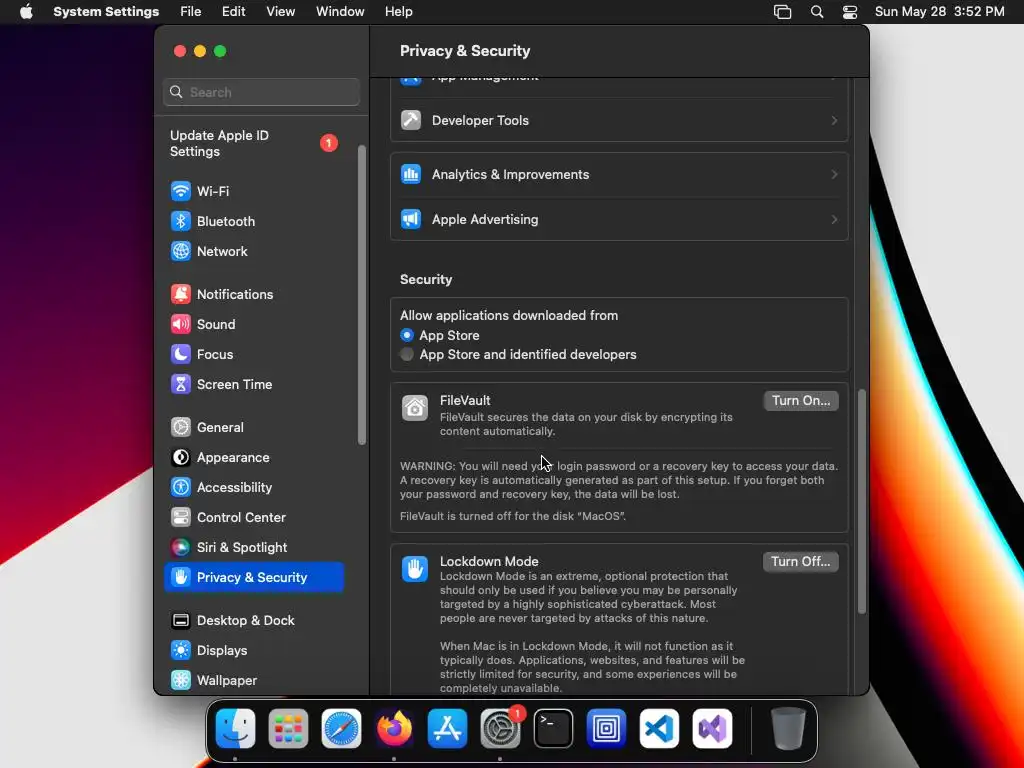Viewport: 1024px width, 768px height.
Task: Click Analytics & Improvements chart icon
Action: (411, 174)
